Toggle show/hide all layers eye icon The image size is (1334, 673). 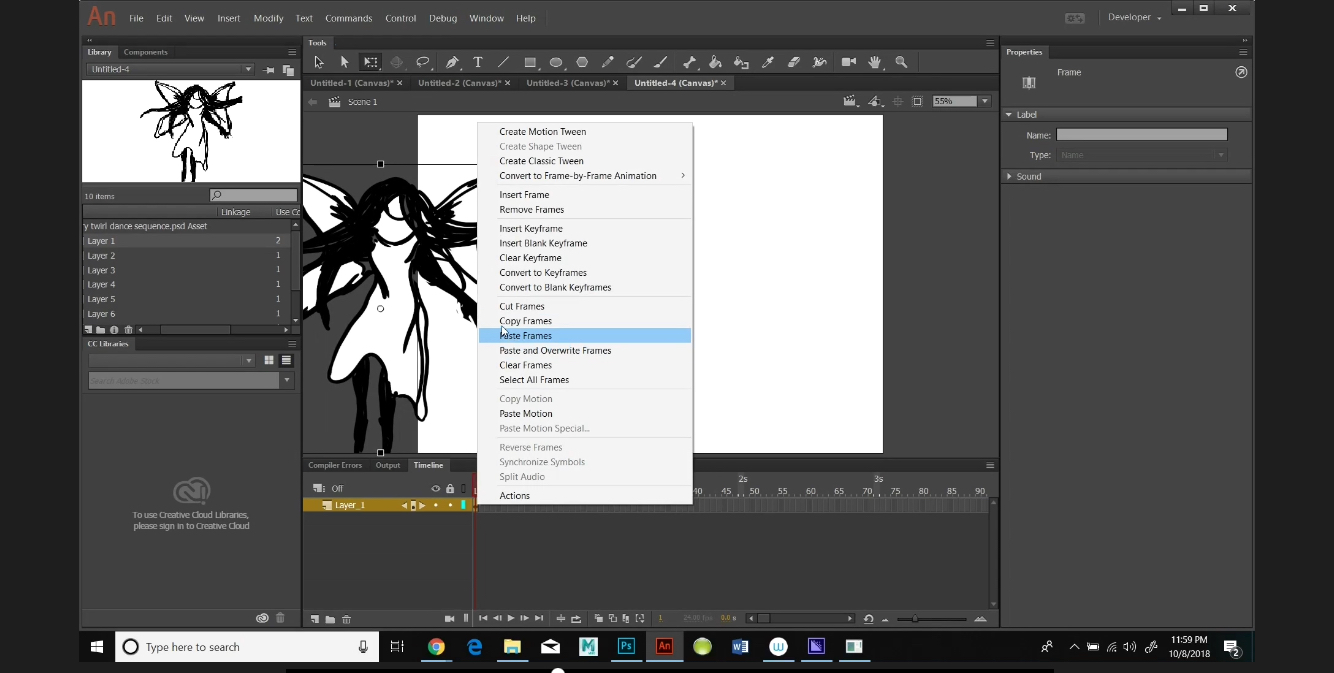pyautogui.click(x=435, y=488)
